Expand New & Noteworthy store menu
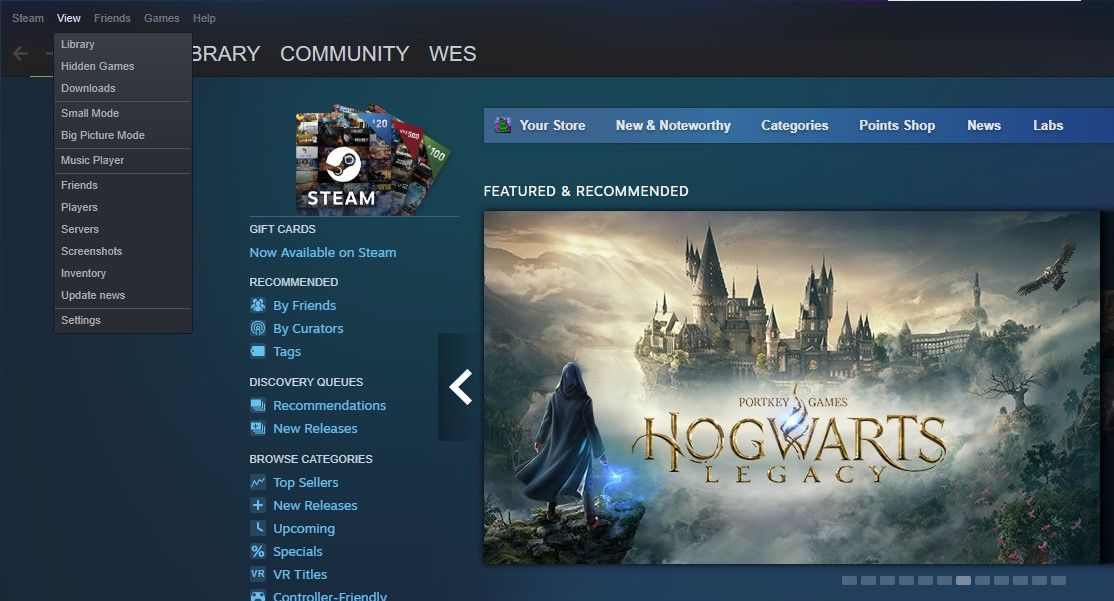This screenshot has height=601, width=1114. pyautogui.click(x=673, y=125)
